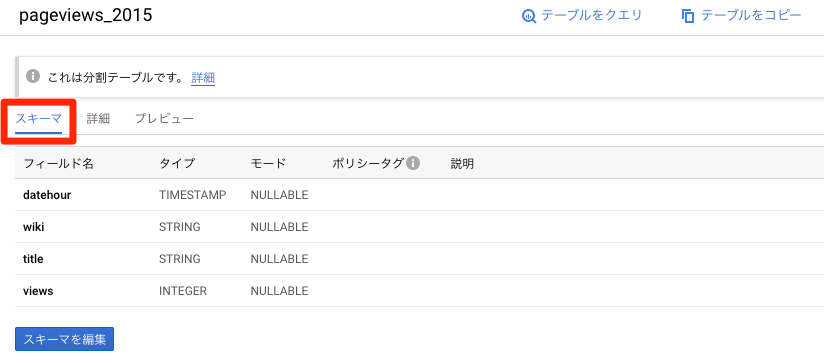Click the スキーマを編集 button
The height and width of the screenshot is (363, 824).
click(65, 340)
